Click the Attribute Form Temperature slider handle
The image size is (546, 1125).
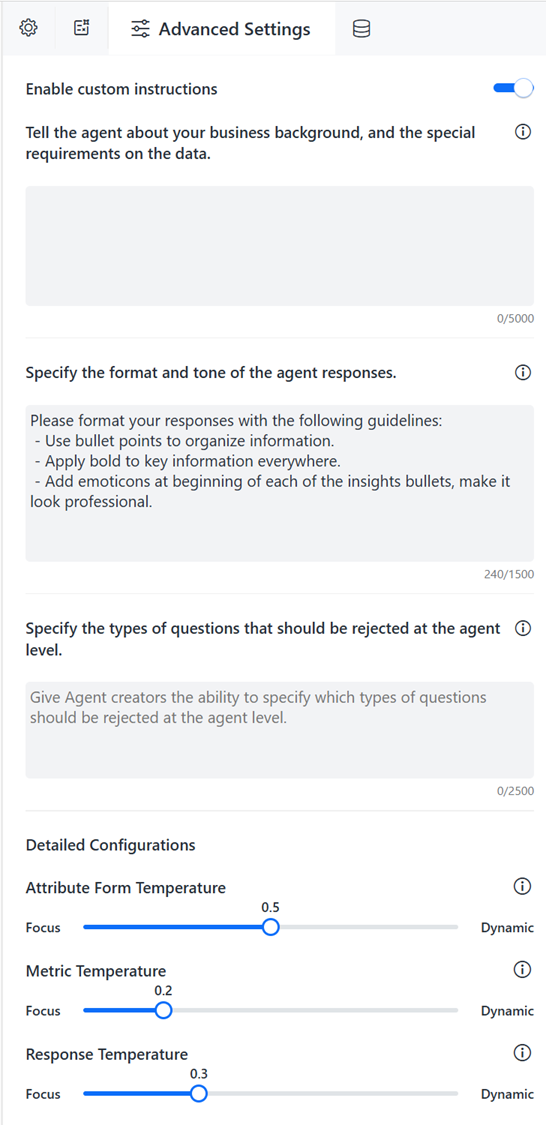[x=270, y=928]
